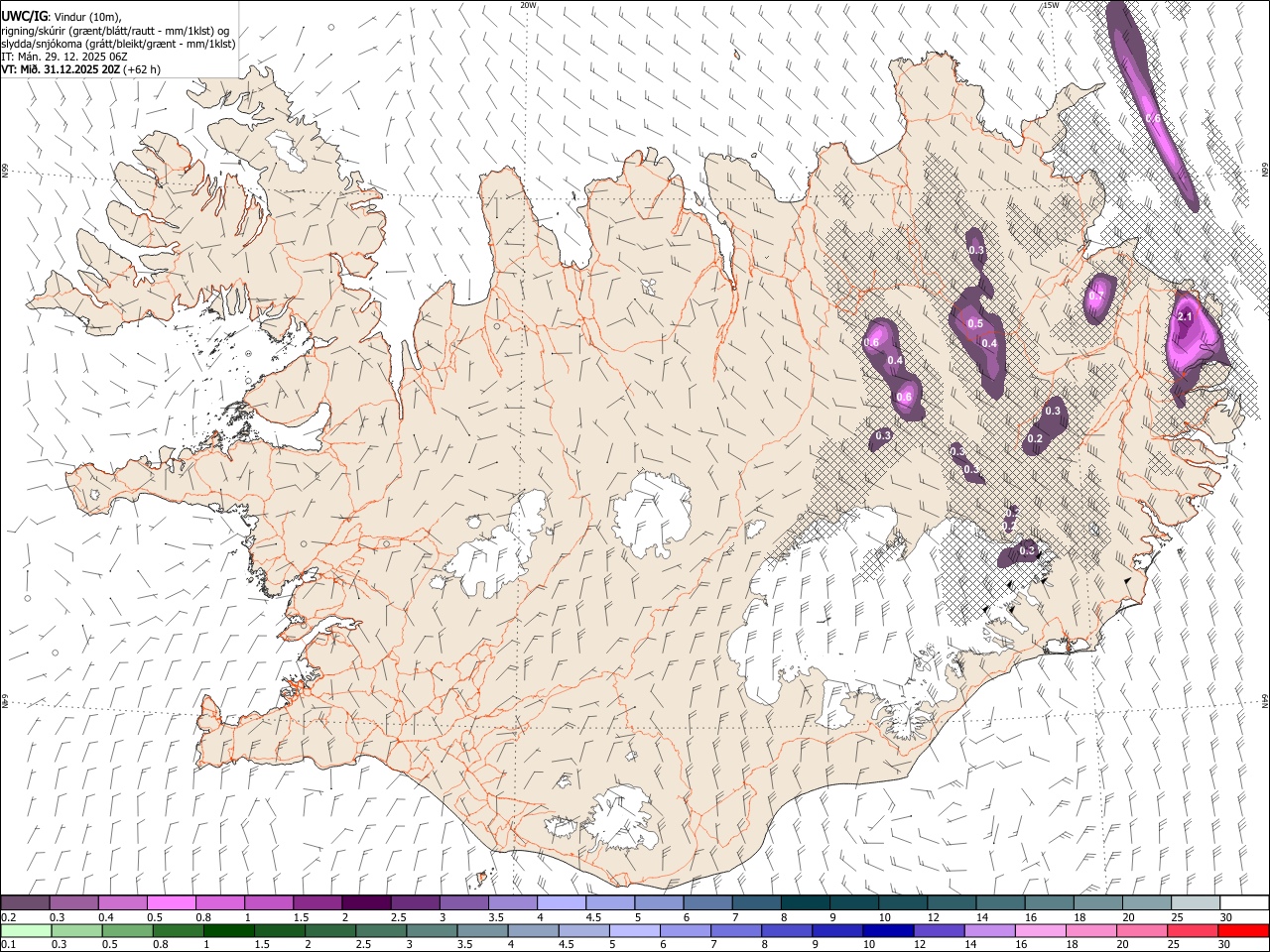Click the darkest purple snow-scale swatch at 2
1270x952 pixels.
366,902
